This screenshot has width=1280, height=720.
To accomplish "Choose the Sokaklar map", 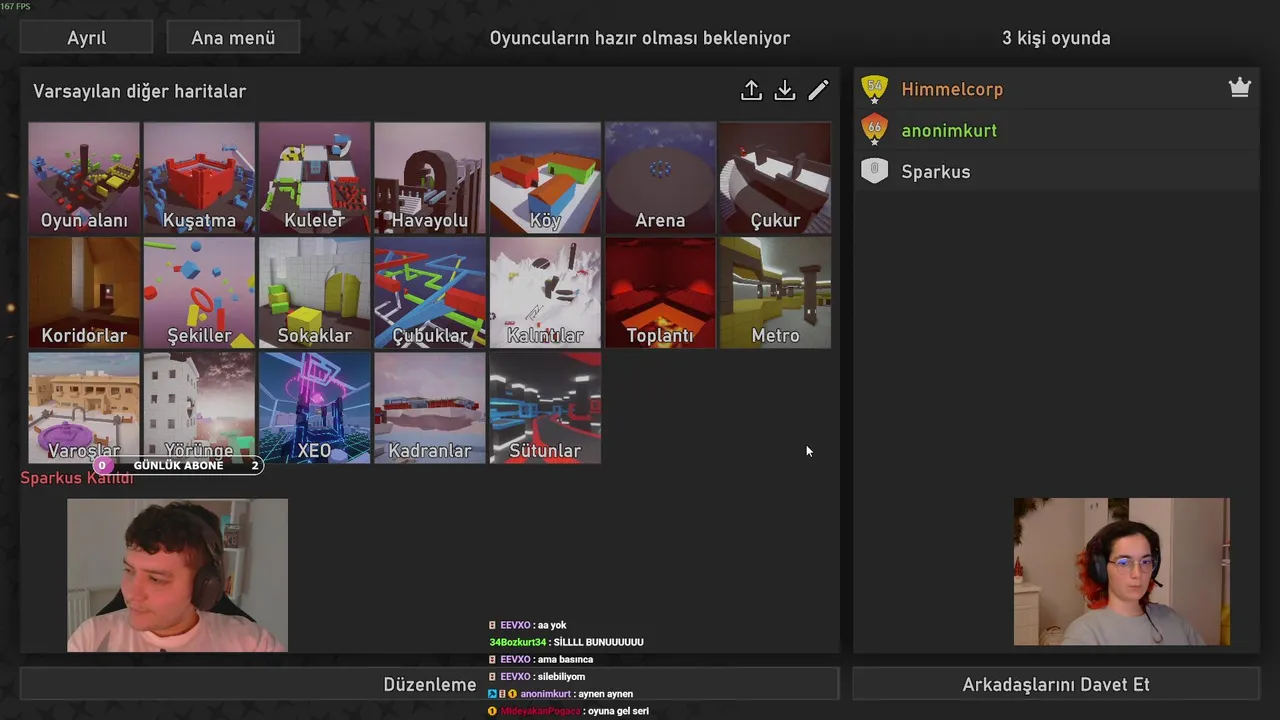I will (314, 293).
